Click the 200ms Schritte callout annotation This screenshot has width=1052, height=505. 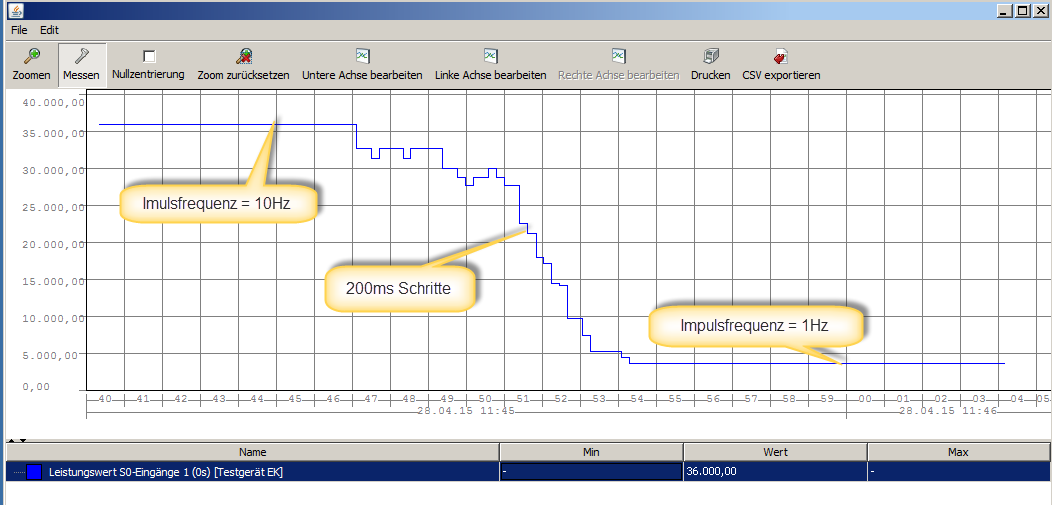point(398,288)
